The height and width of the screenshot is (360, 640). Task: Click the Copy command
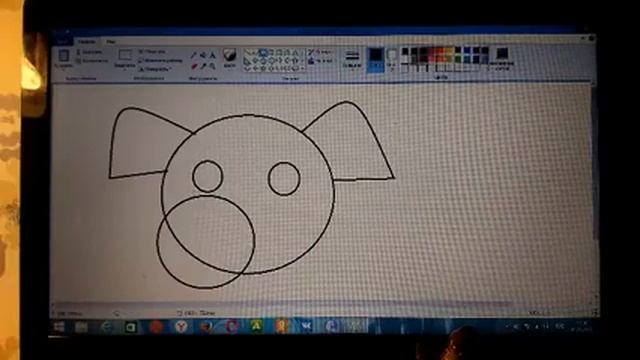tap(92, 61)
